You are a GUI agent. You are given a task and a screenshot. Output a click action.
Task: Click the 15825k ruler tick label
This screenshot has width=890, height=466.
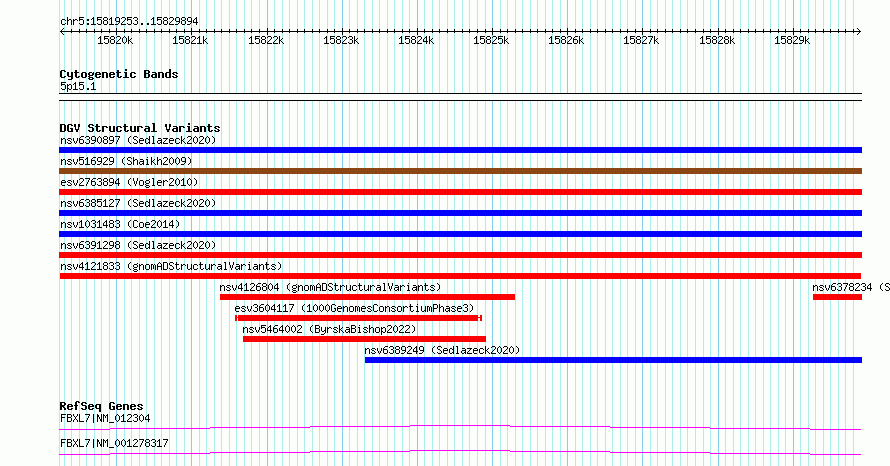(x=491, y=40)
